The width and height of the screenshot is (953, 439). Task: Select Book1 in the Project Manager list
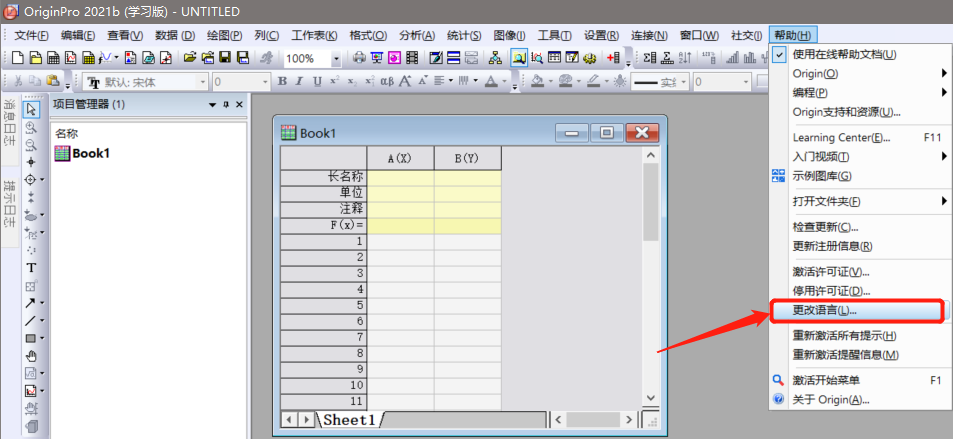click(x=82, y=153)
